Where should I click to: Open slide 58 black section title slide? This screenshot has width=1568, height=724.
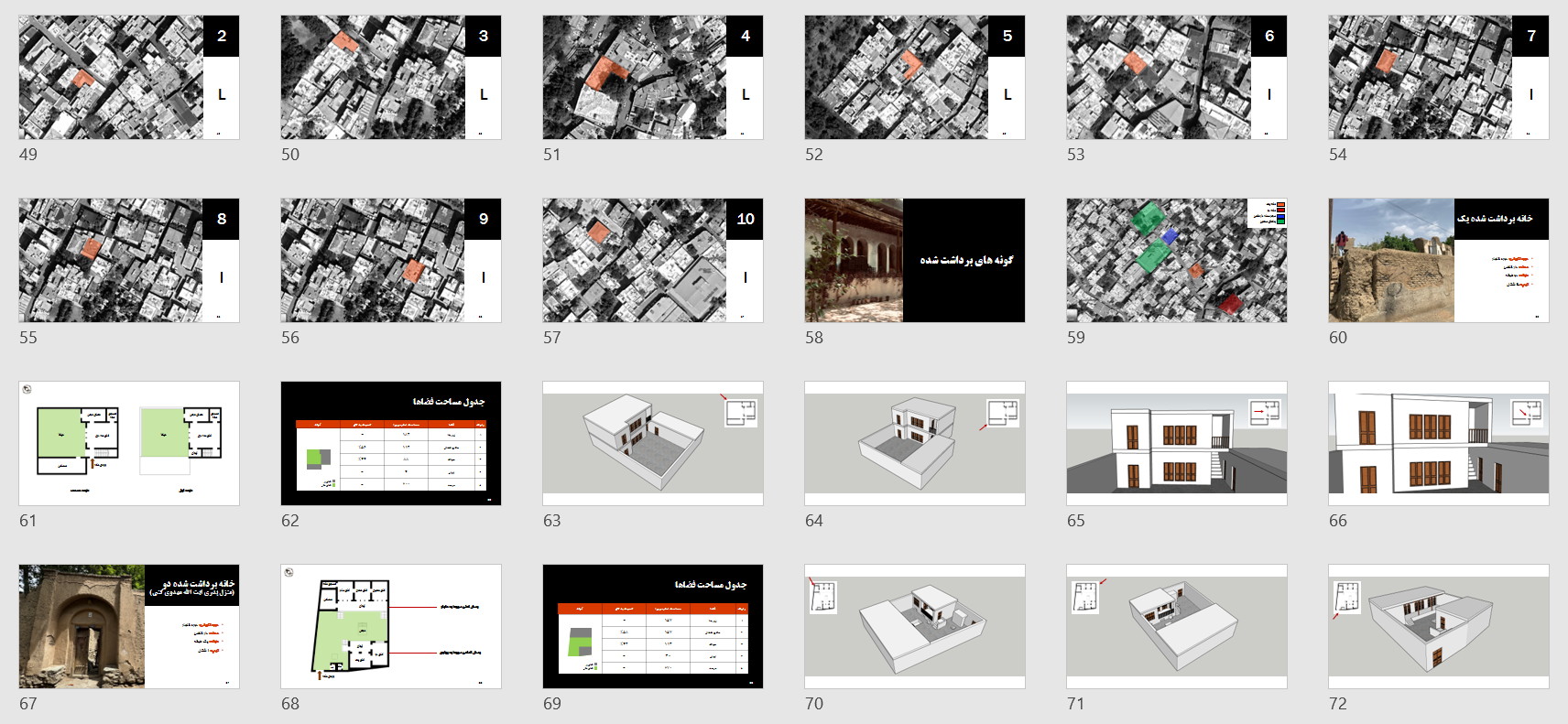914,260
